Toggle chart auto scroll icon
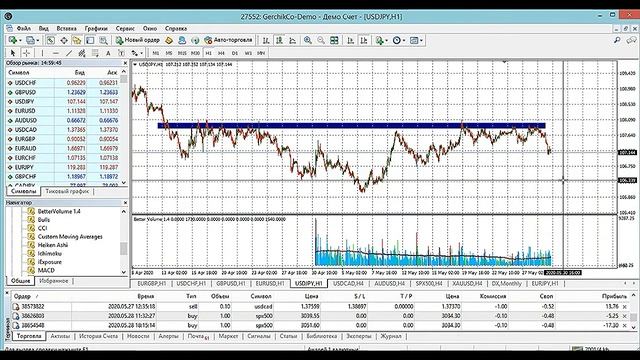This screenshot has height=360, width=640. coord(351,40)
